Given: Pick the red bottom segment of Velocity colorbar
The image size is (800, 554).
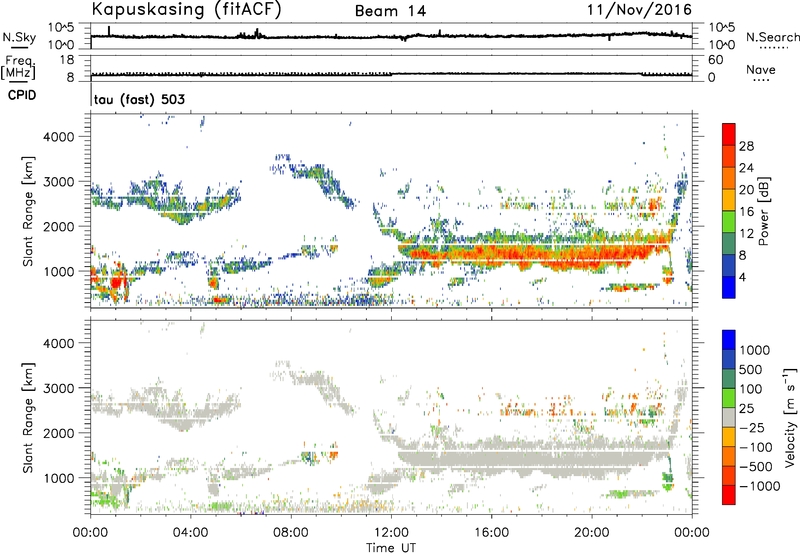Looking at the screenshot, I should click(729, 495).
